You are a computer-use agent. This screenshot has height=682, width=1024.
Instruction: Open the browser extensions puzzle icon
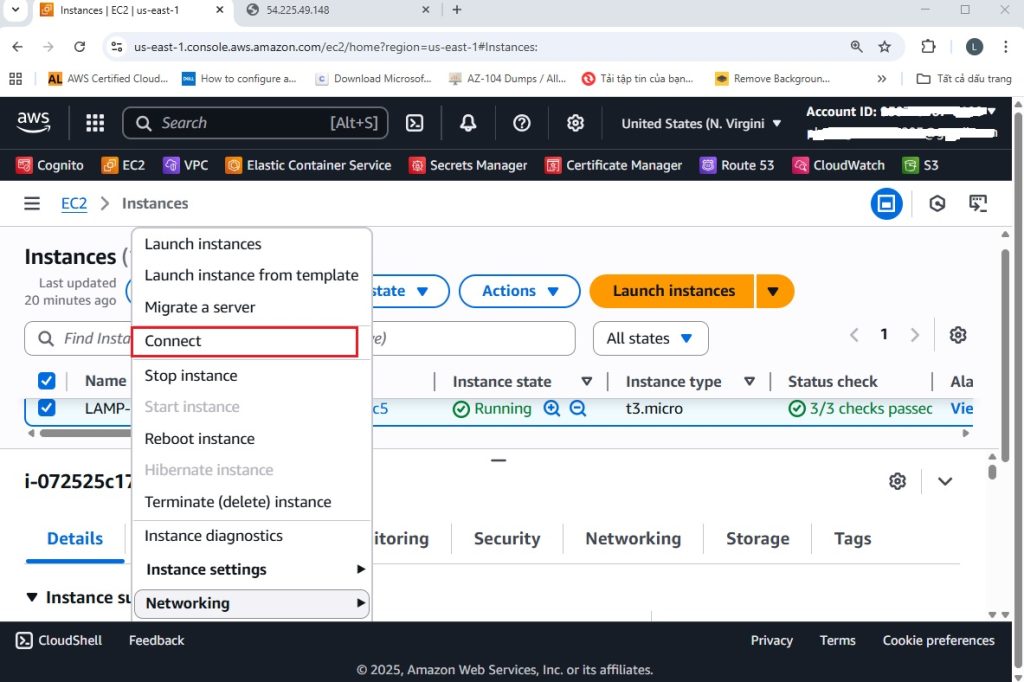928,46
